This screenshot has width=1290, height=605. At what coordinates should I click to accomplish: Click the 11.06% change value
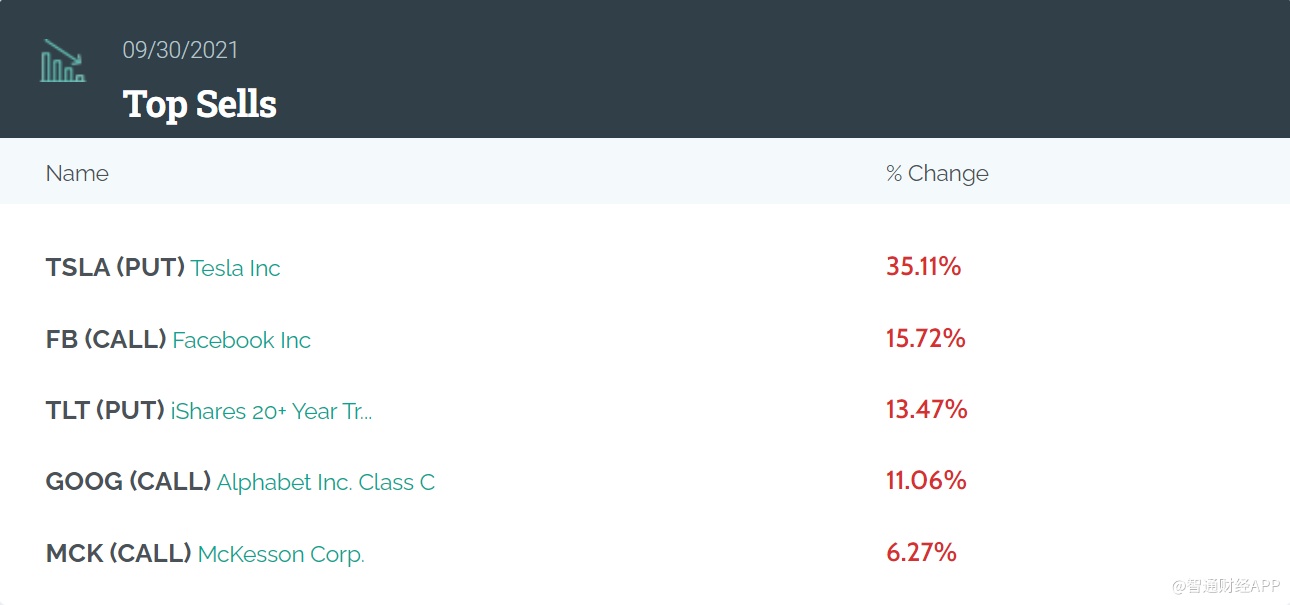(x=926, y=480)
